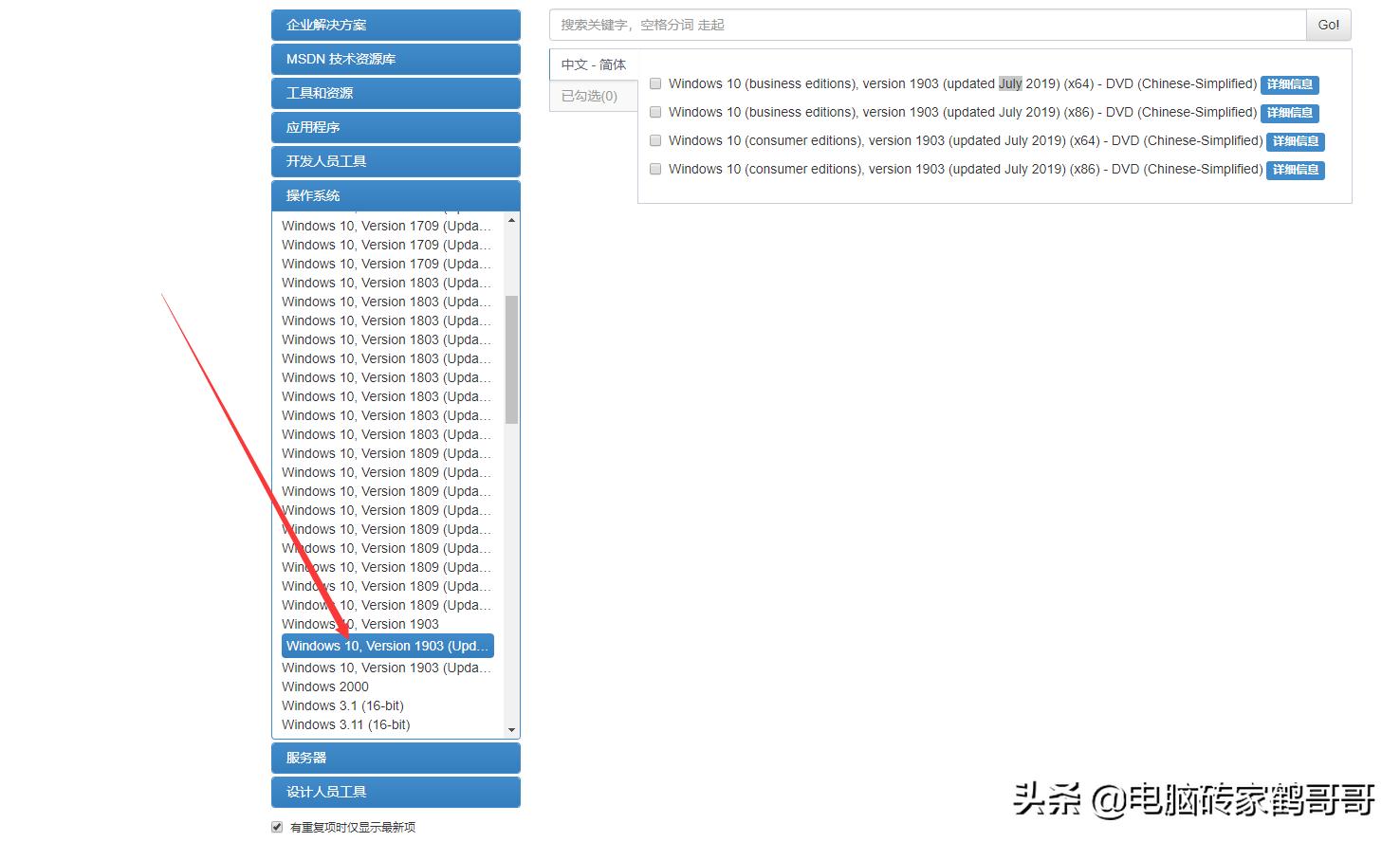This screenshot has height=842, width=1400.
Task: Show 详细信息 for consumer editions x64
Action: point(1296,141)
